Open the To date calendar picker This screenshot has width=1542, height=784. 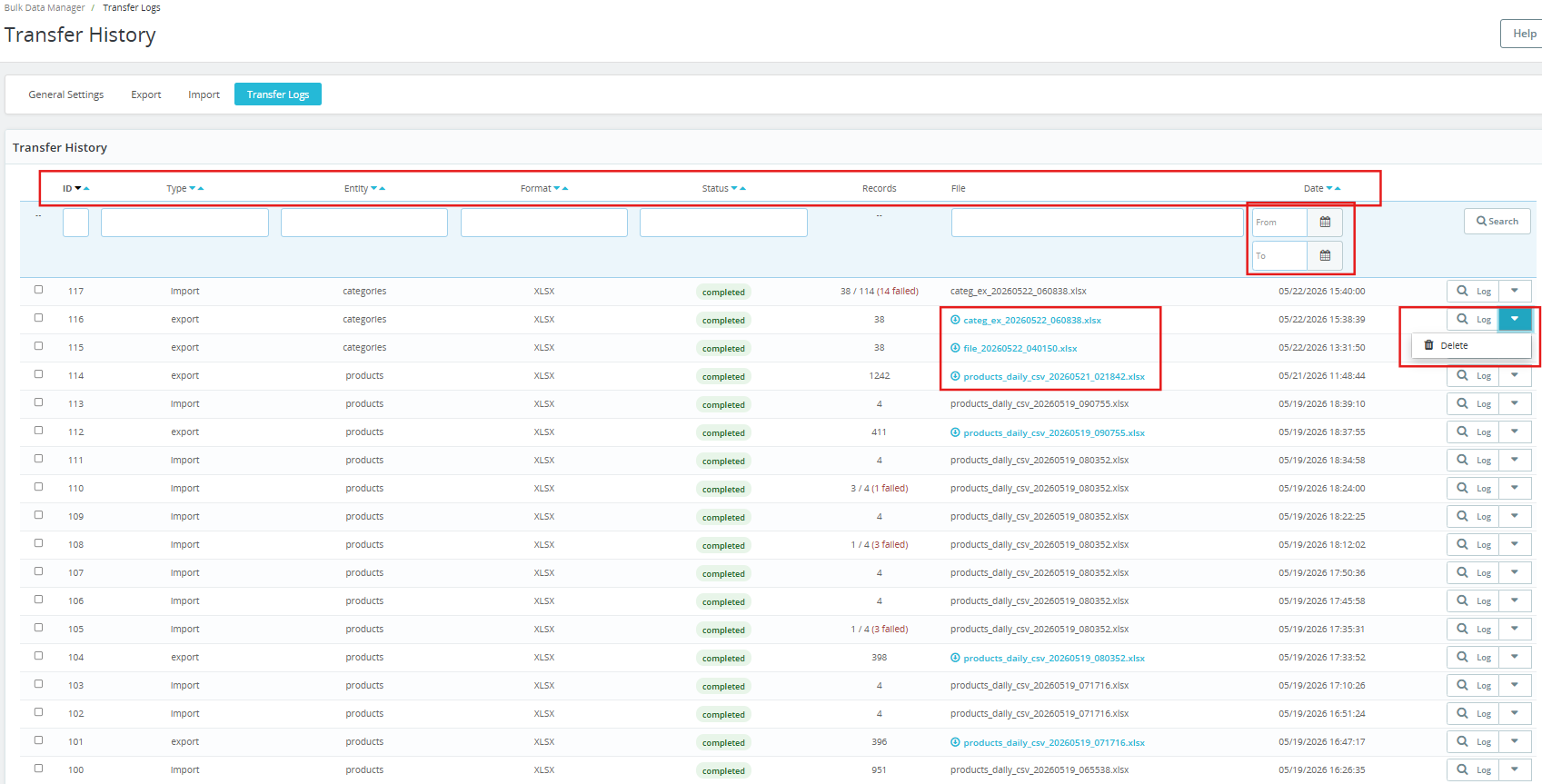(x=1325, y=256)
